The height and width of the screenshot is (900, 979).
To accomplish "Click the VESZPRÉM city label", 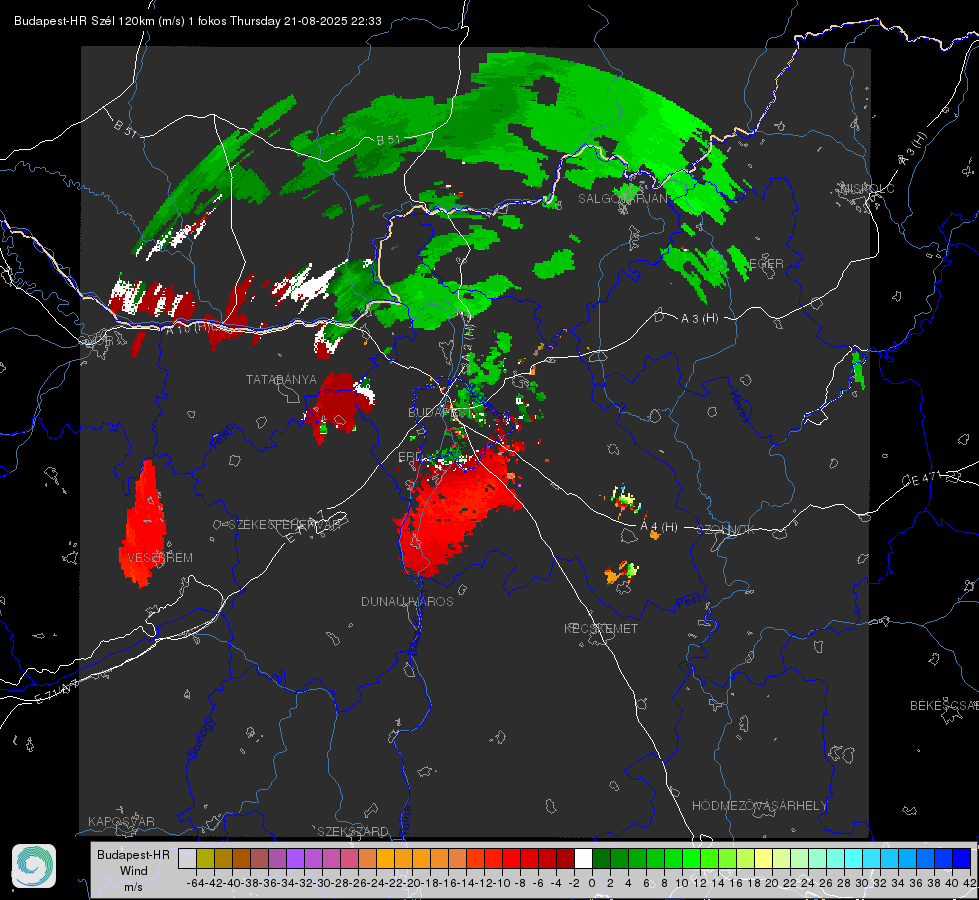I will [160, 558].
